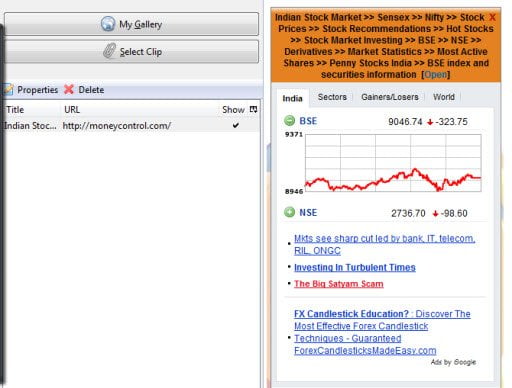
Task: Switch to the Sectors tab
Action: tap(332, 97)
